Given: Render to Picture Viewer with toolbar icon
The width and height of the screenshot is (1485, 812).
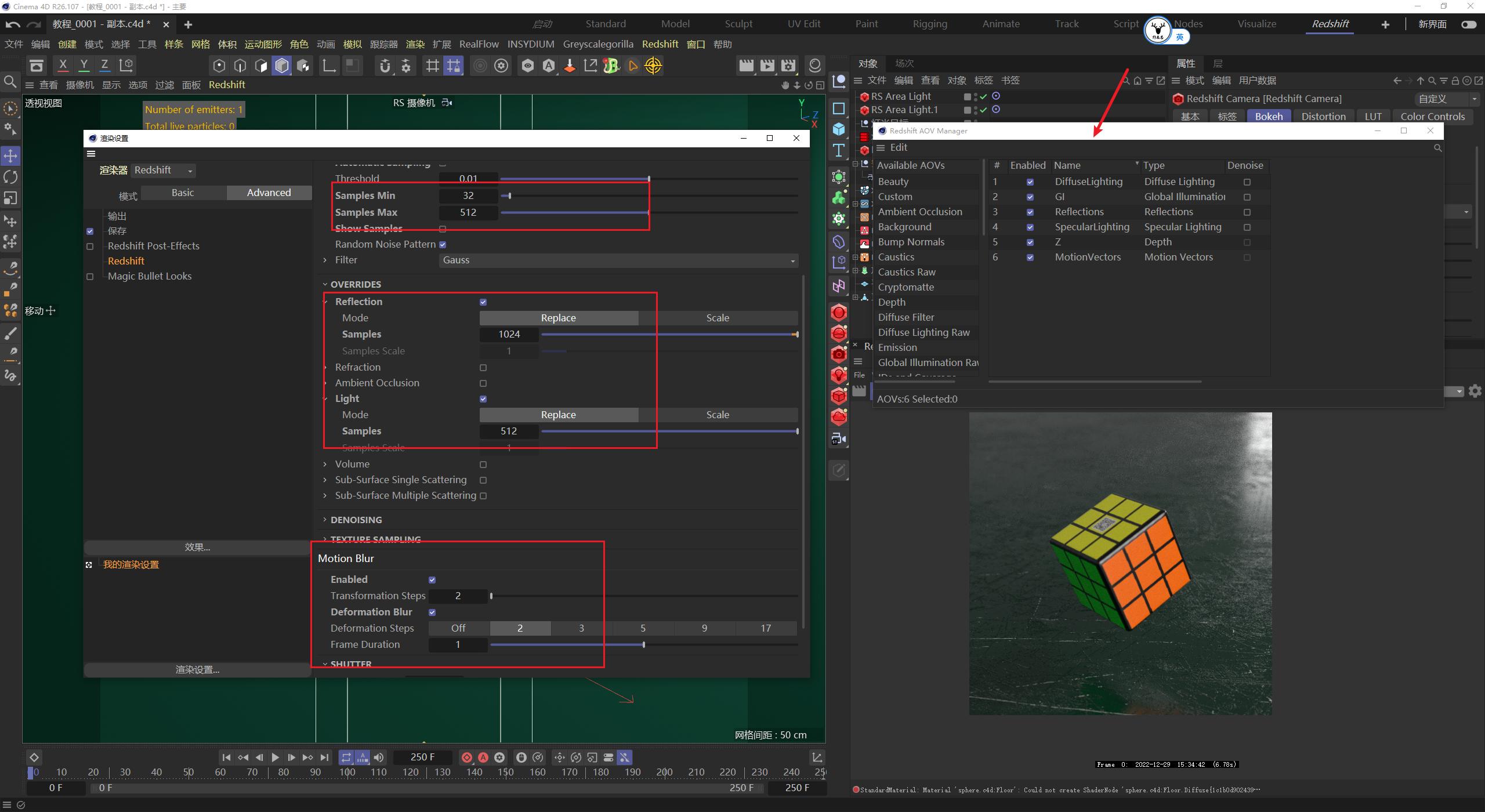Looking at the screenshot, I should point(767,66).
